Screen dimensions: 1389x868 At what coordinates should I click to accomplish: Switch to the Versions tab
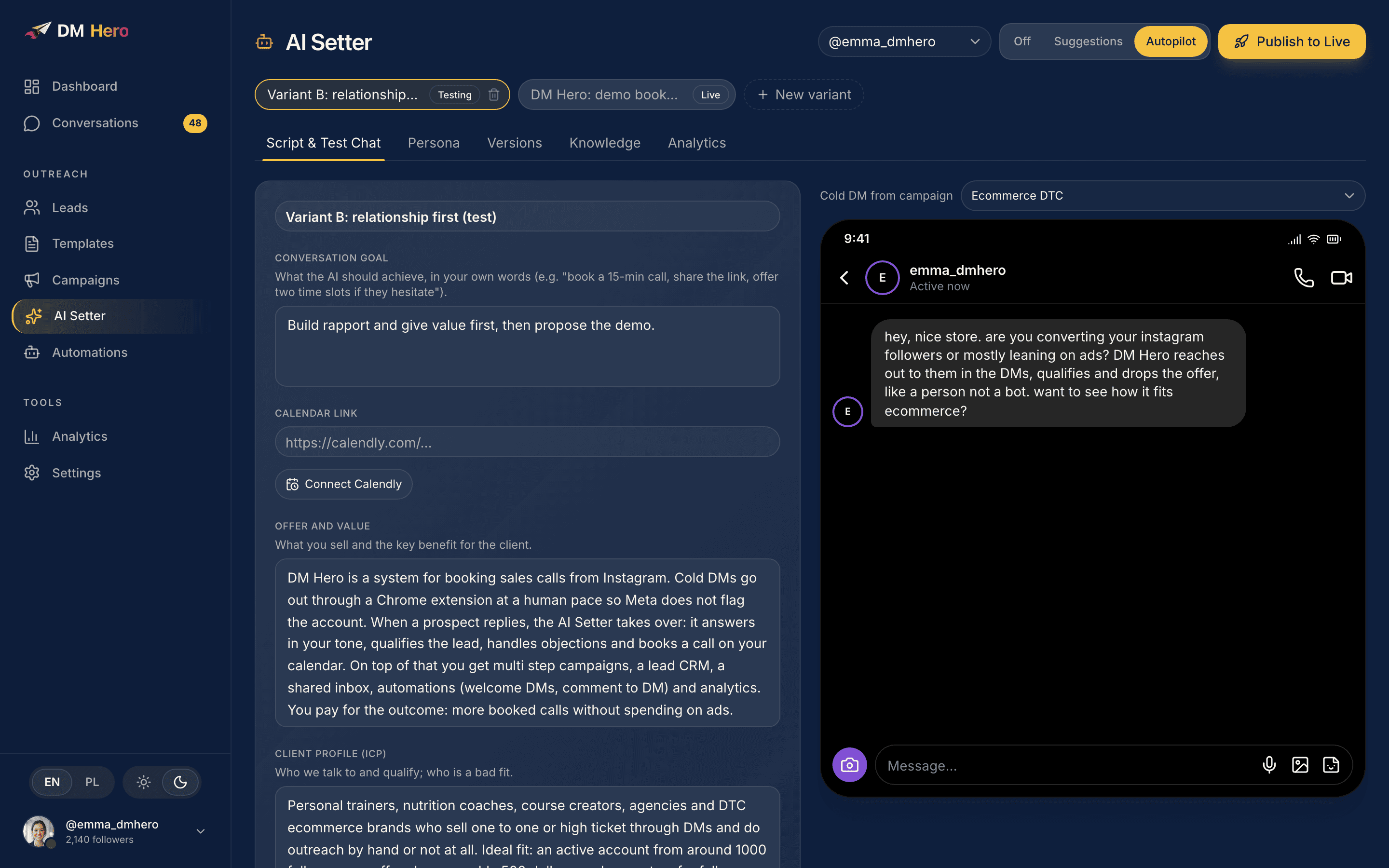click(x=514, y=143)
